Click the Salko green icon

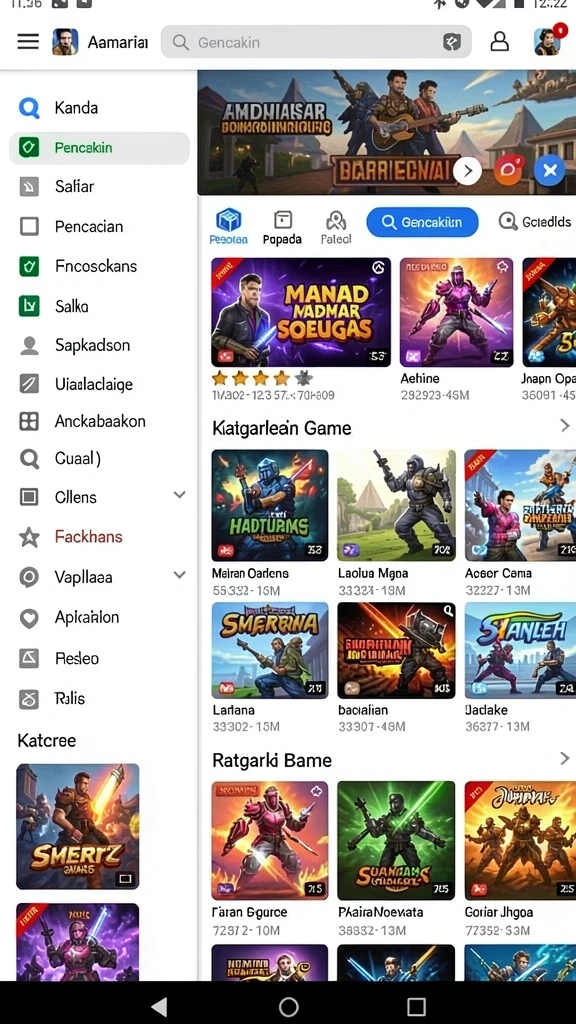pos(29,306)
